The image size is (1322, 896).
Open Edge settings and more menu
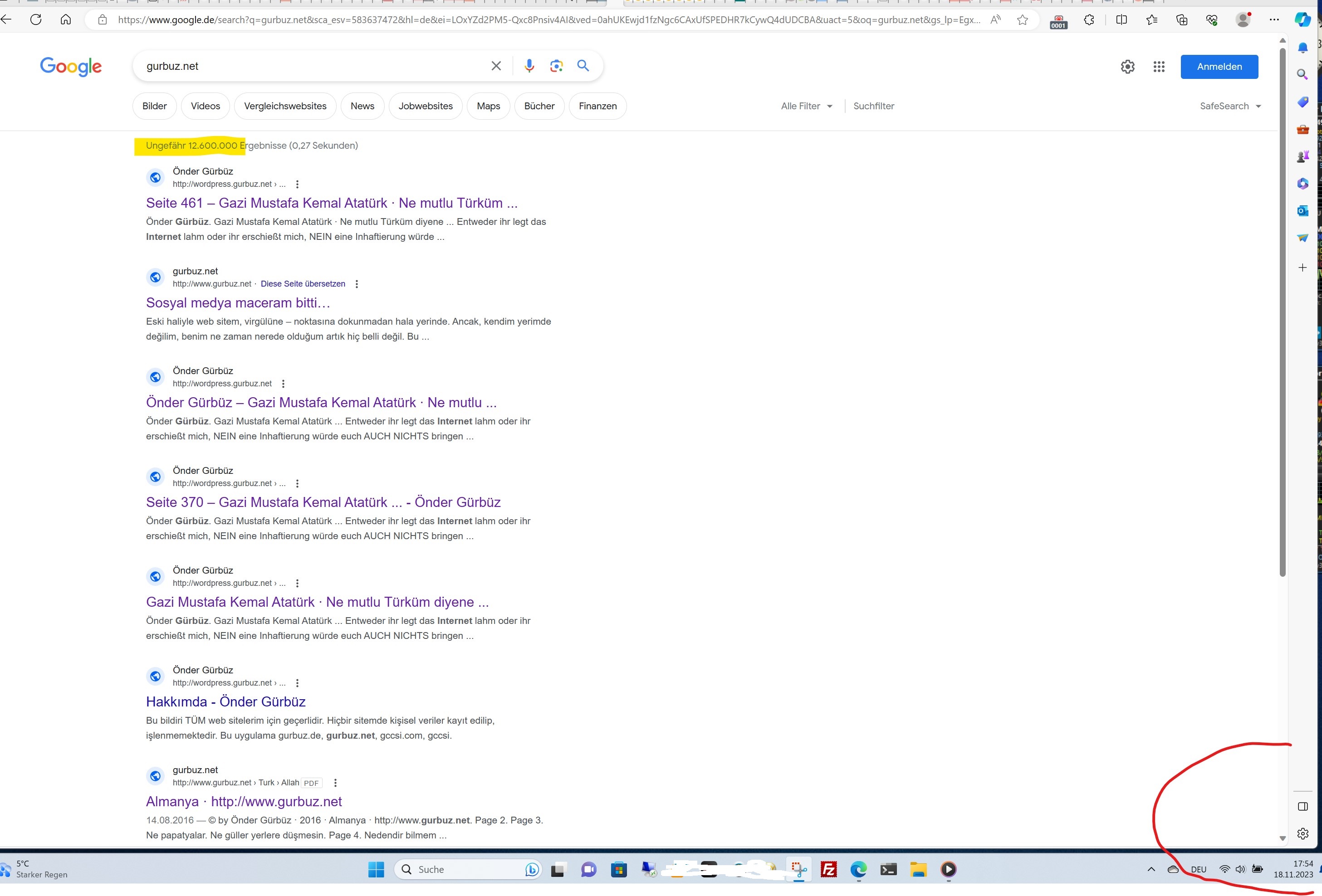[x=1274, y=20]
